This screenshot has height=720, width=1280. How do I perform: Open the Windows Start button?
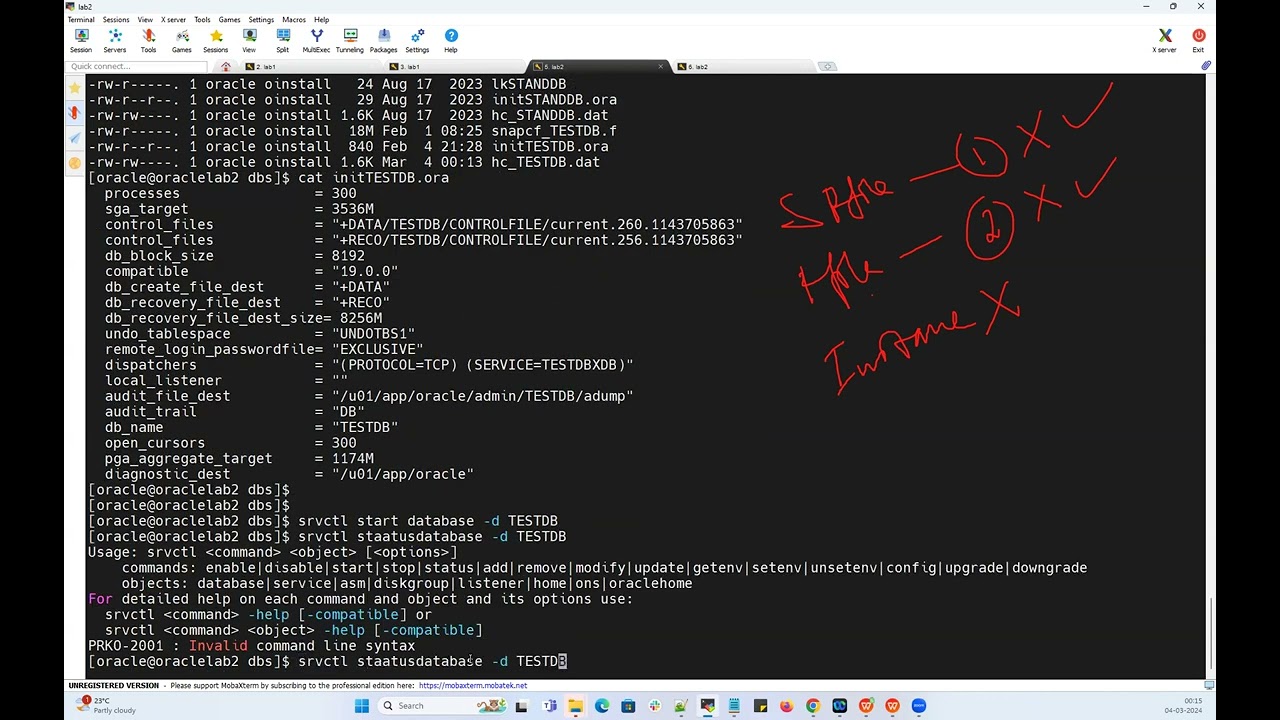(x=361, y=706)
